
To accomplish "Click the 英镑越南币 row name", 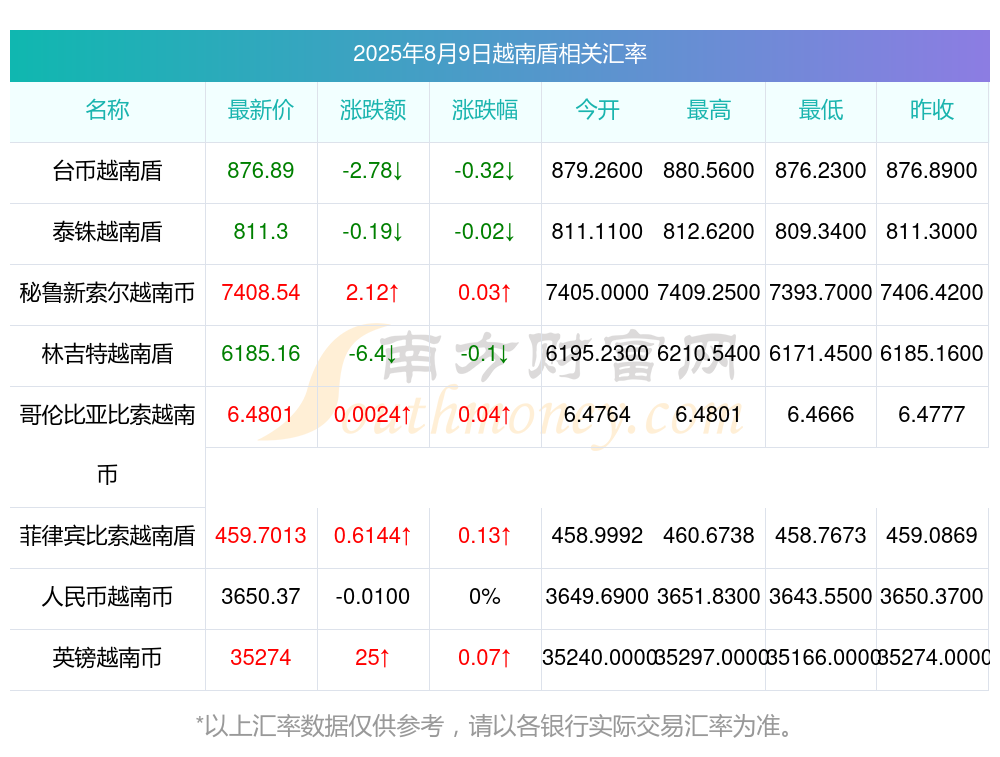I will (x=107, y=658).
